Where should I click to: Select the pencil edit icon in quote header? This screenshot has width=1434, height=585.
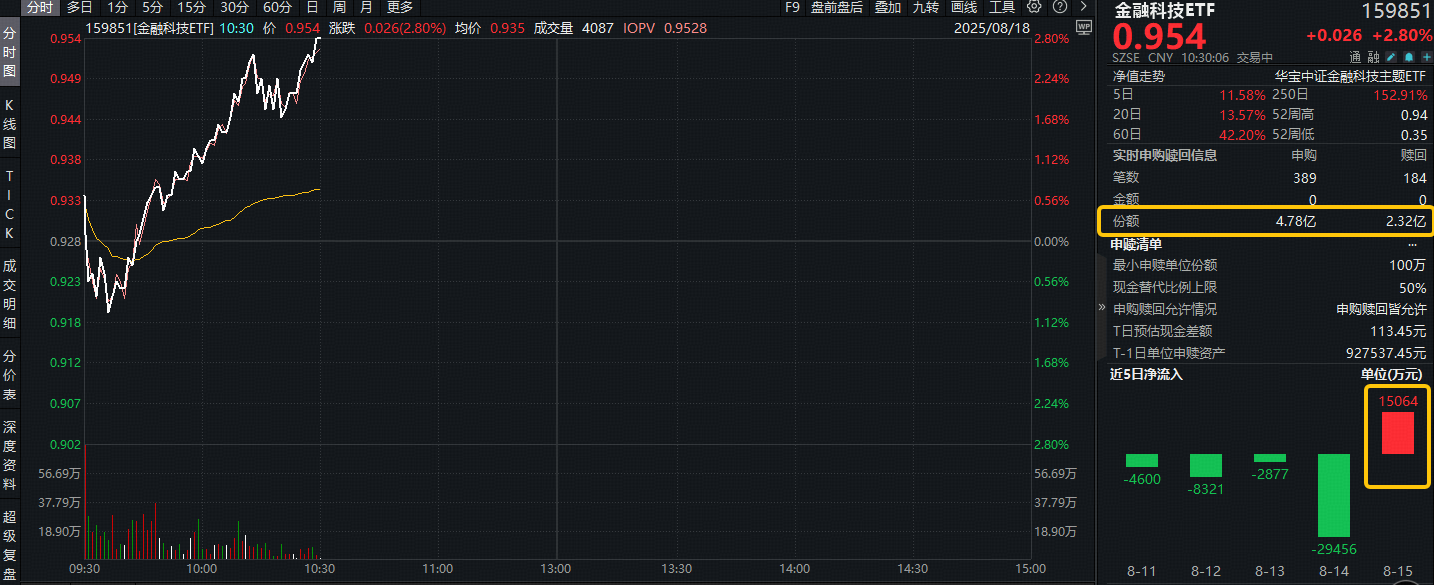click(1390, 57)
